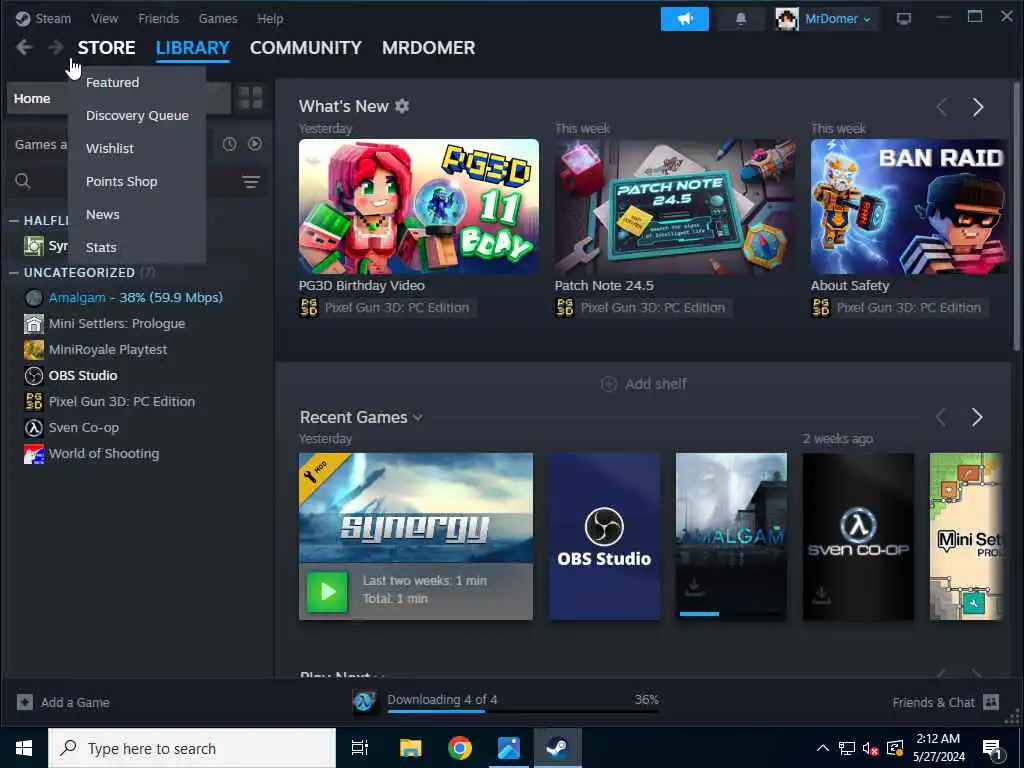Open the Games menu

tap(218, 18)
